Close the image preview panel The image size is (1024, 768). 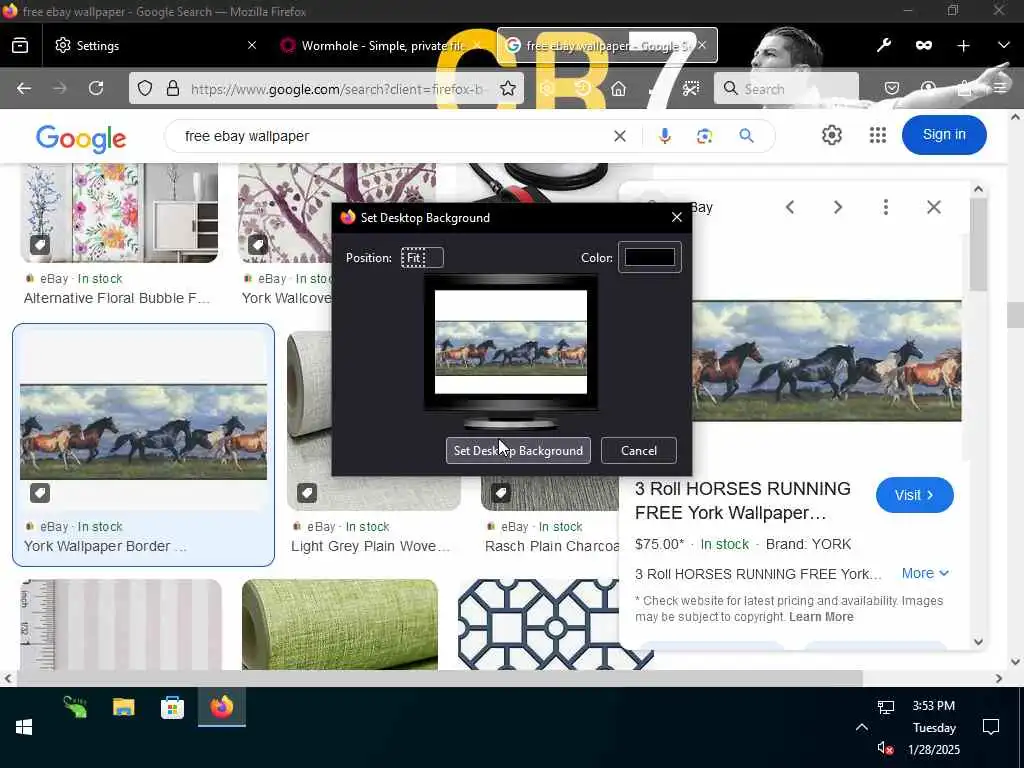(934, 208)
